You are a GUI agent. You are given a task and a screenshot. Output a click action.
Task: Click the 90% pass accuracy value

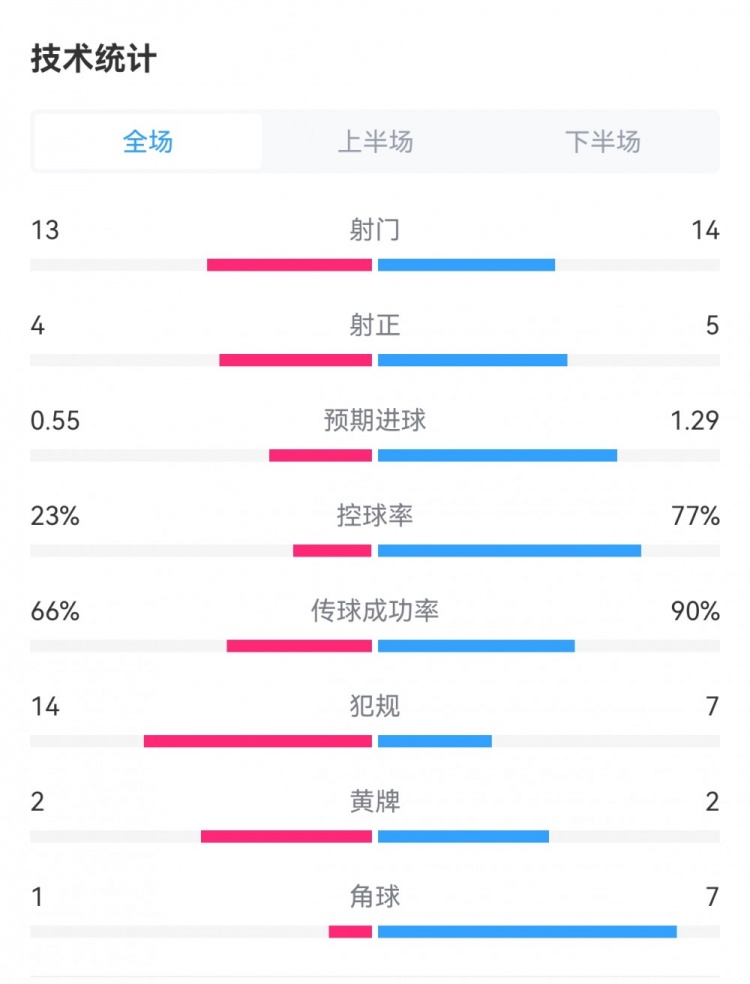[x=696, y=611]
